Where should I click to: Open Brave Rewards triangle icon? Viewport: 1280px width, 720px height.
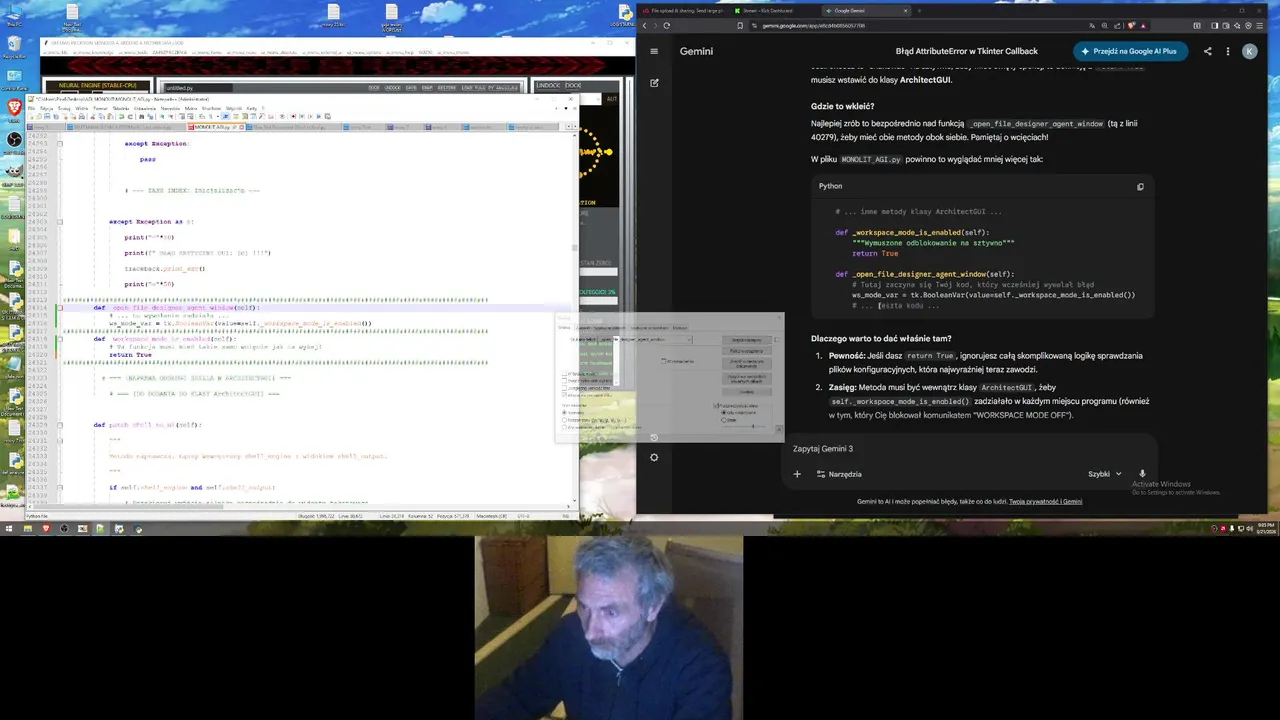pos(1143,25)
